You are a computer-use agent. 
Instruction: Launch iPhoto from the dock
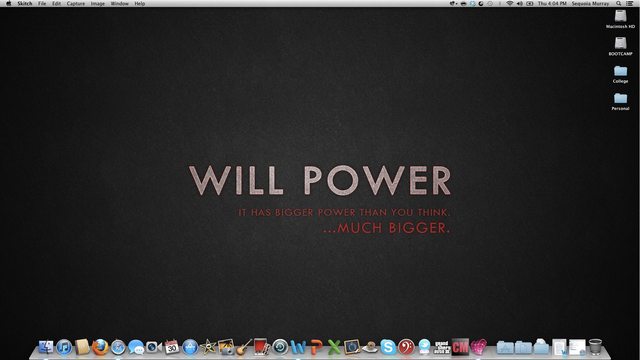(226, 347)
